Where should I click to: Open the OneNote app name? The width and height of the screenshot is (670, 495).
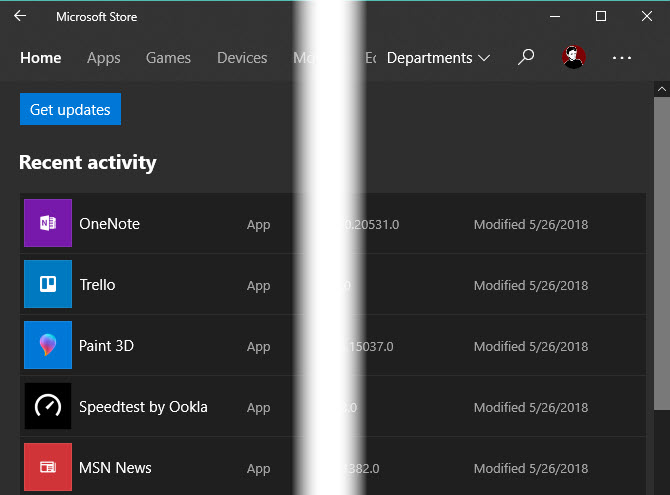coord(109,224)
